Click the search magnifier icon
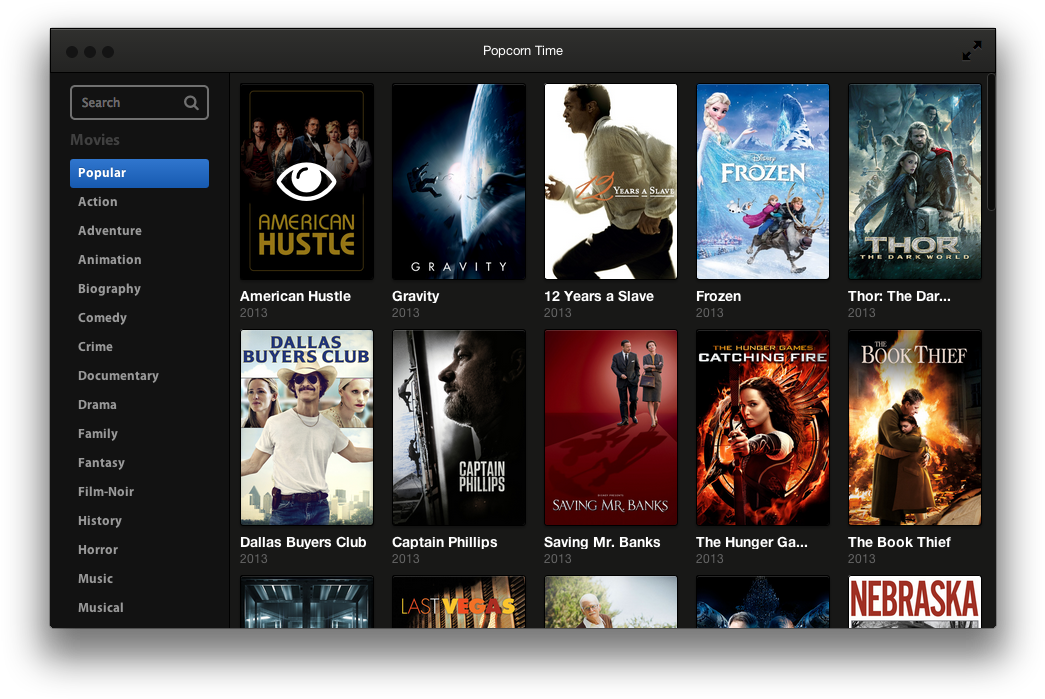The width and height of the screenshot is (1045, 699). point(191,103)
